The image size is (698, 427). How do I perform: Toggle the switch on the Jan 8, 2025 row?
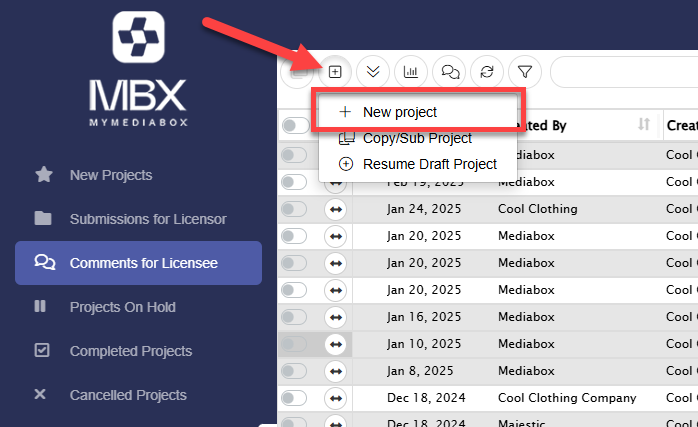tap(294, 371)
